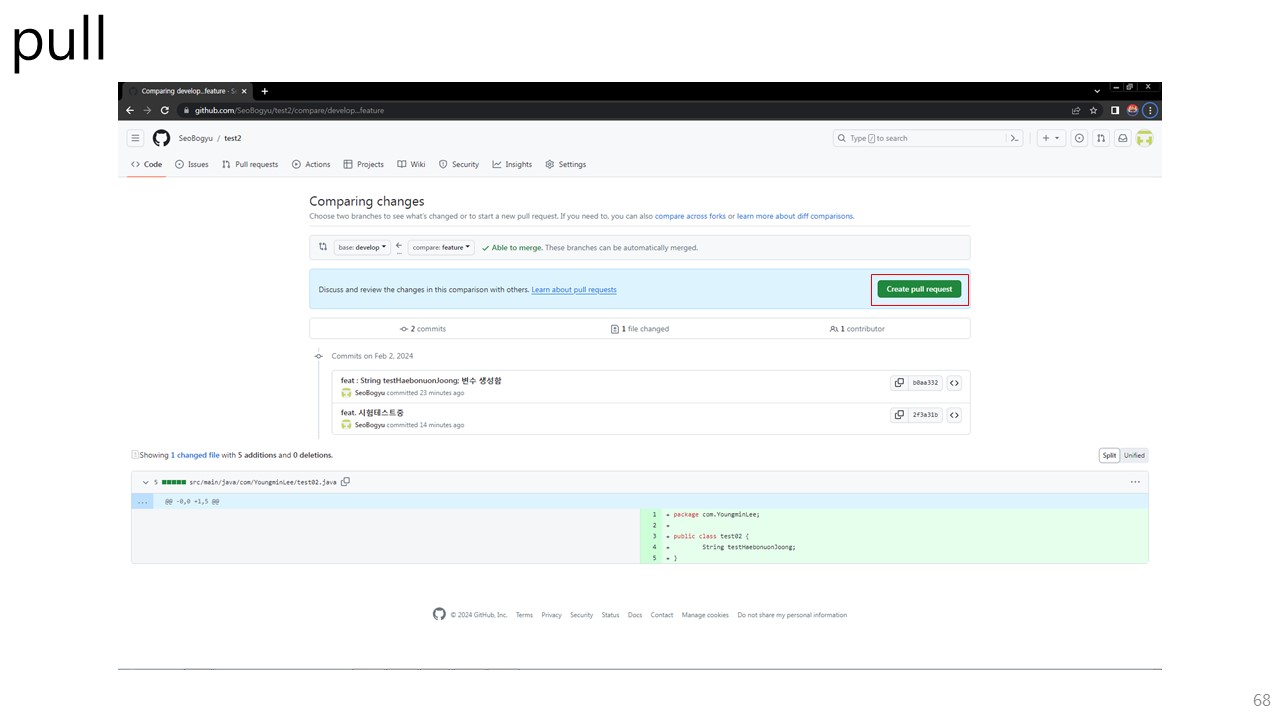Click the compare across forks link
Viewport: 1280px width, 720px height.
click(690, 216)
